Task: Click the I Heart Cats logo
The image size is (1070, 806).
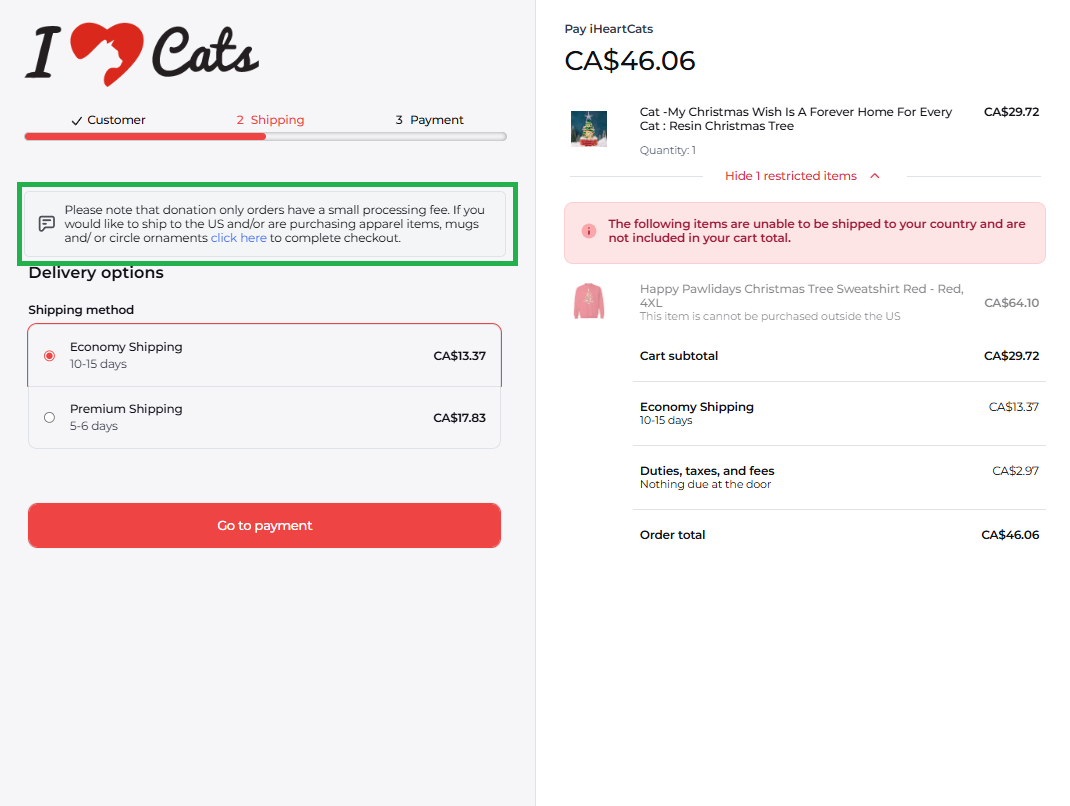Action: 142,54
